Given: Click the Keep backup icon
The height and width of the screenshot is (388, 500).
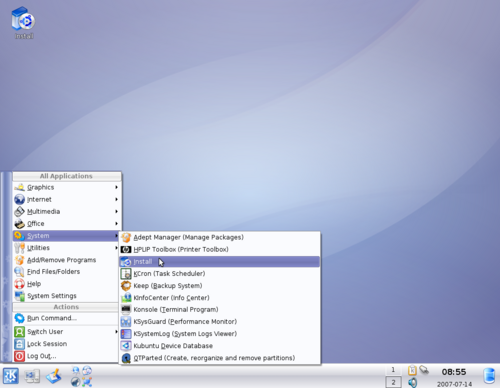Looking at the screenshot, I should click(126, 286).
